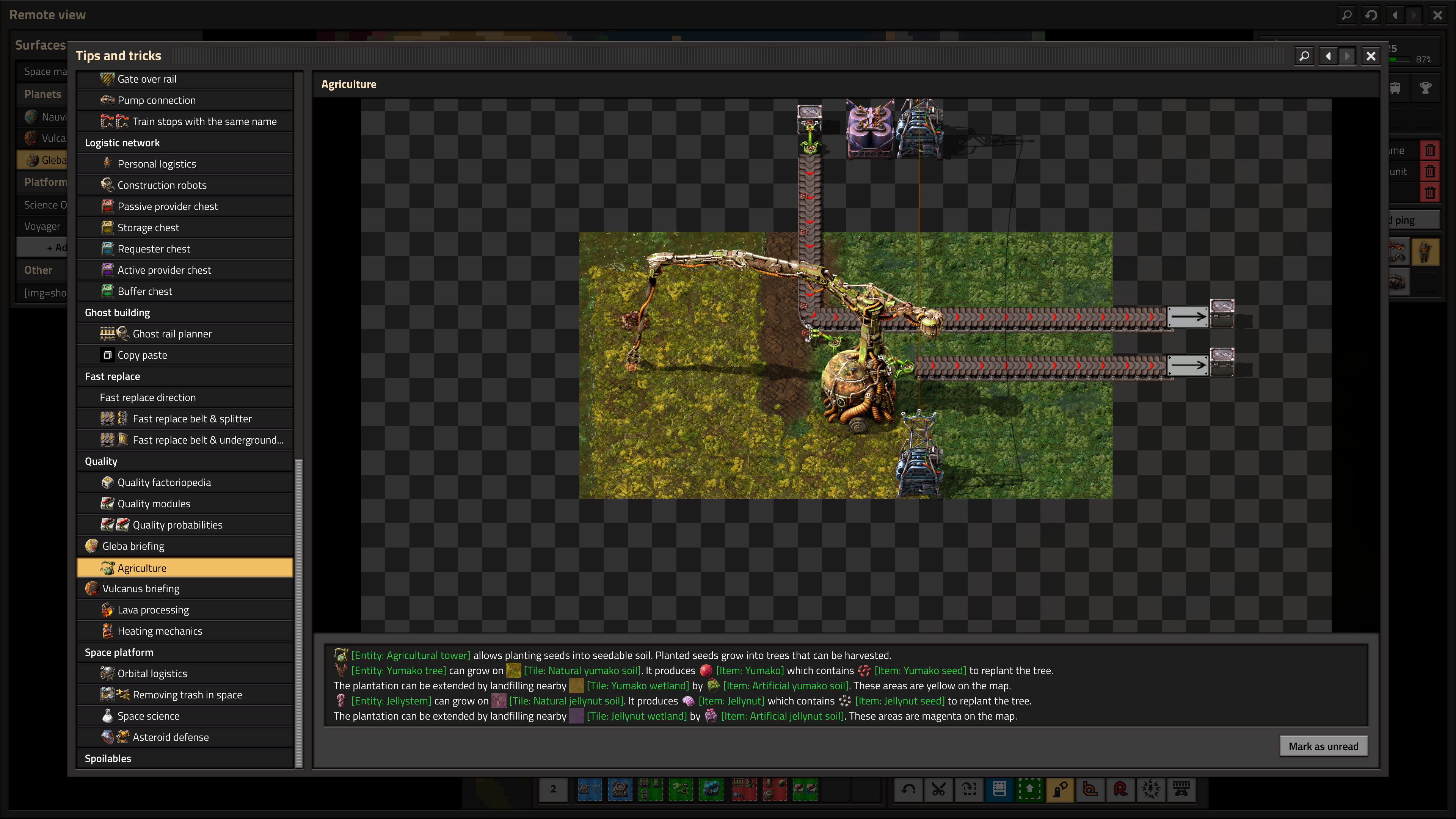The image size is (1456, 819).
Task: Click the Yumako seed item link
Action: pos(920,670)
